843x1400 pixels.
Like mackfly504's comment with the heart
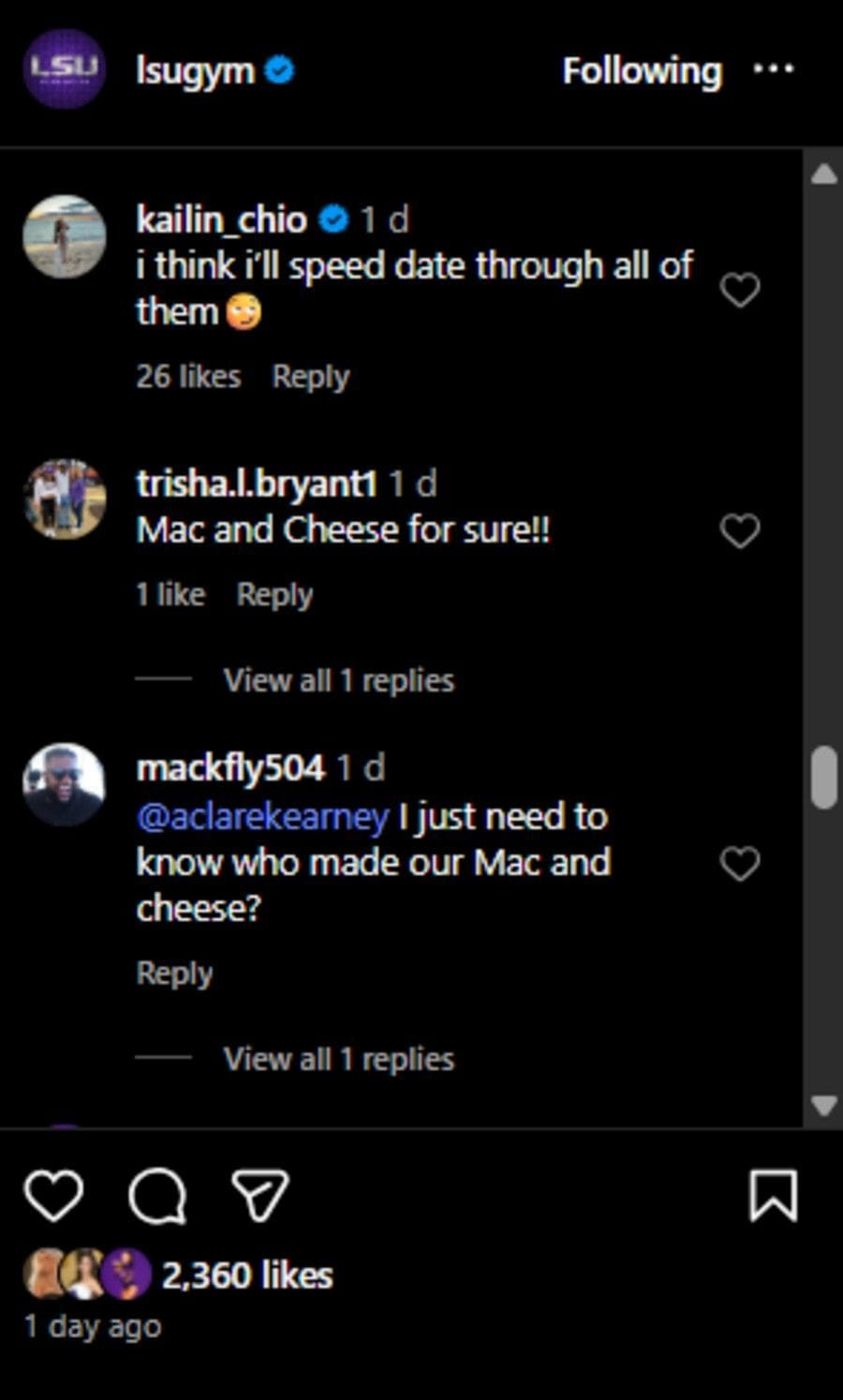tap(740, 861)
